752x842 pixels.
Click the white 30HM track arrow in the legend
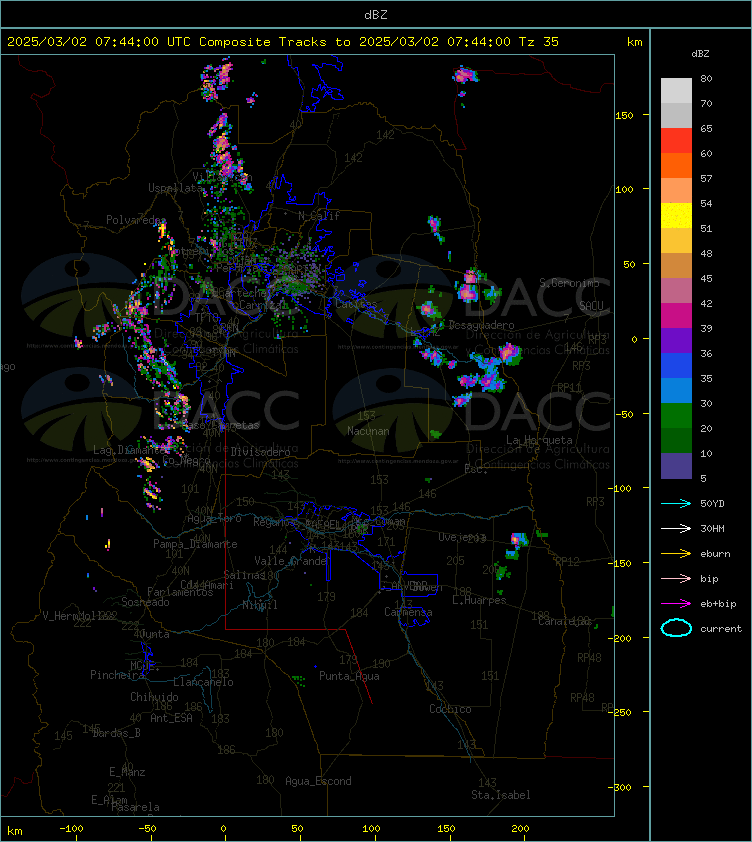[x=676, y=528]
